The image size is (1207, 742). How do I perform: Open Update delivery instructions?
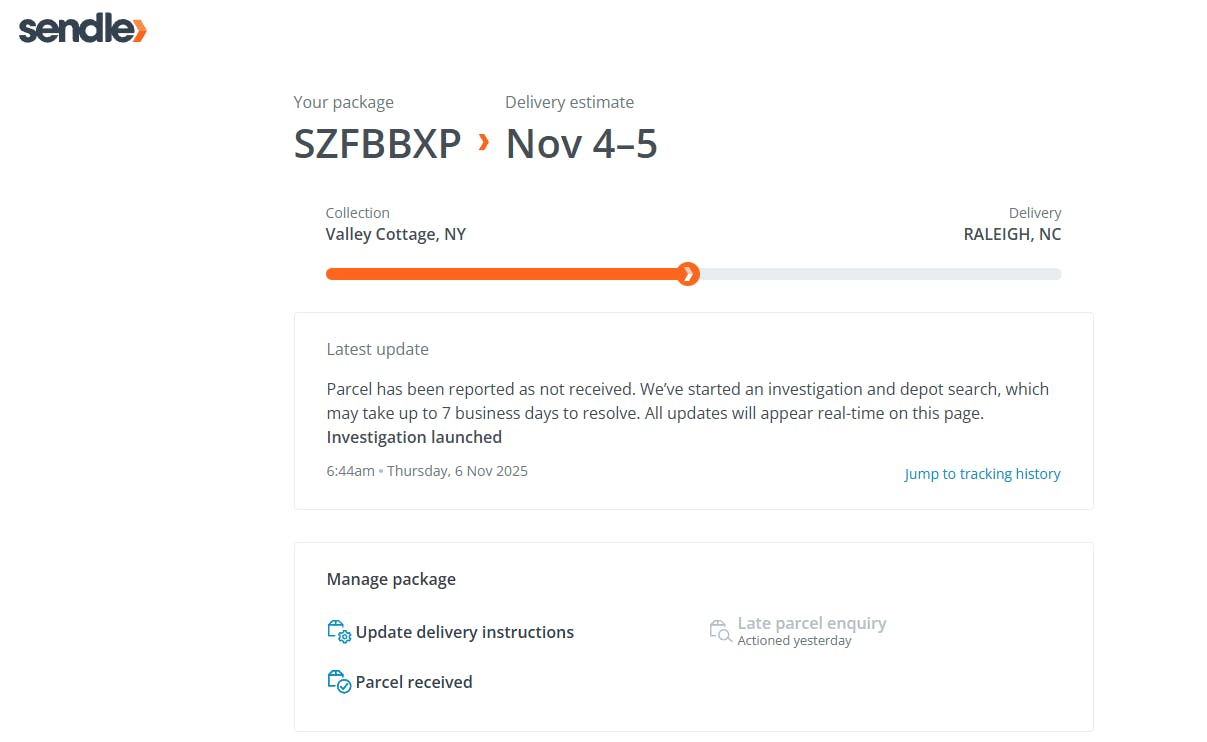click(x=464, y=632)
